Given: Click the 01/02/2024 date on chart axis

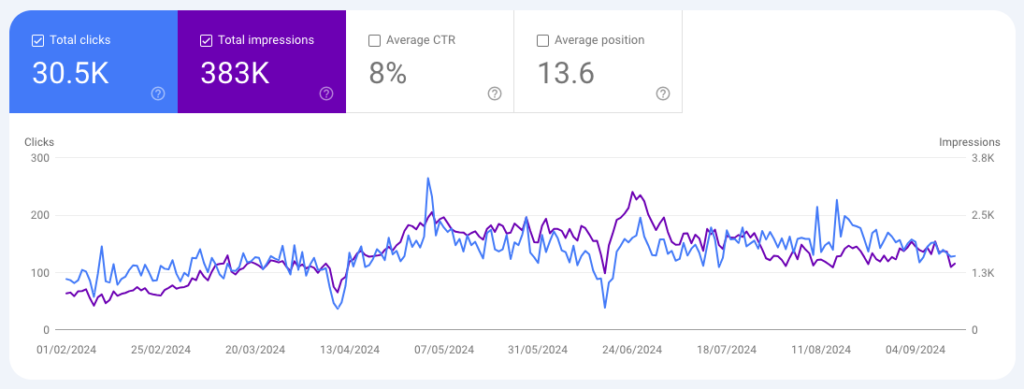Looking at the screenshot, I should tap(66, 350).
